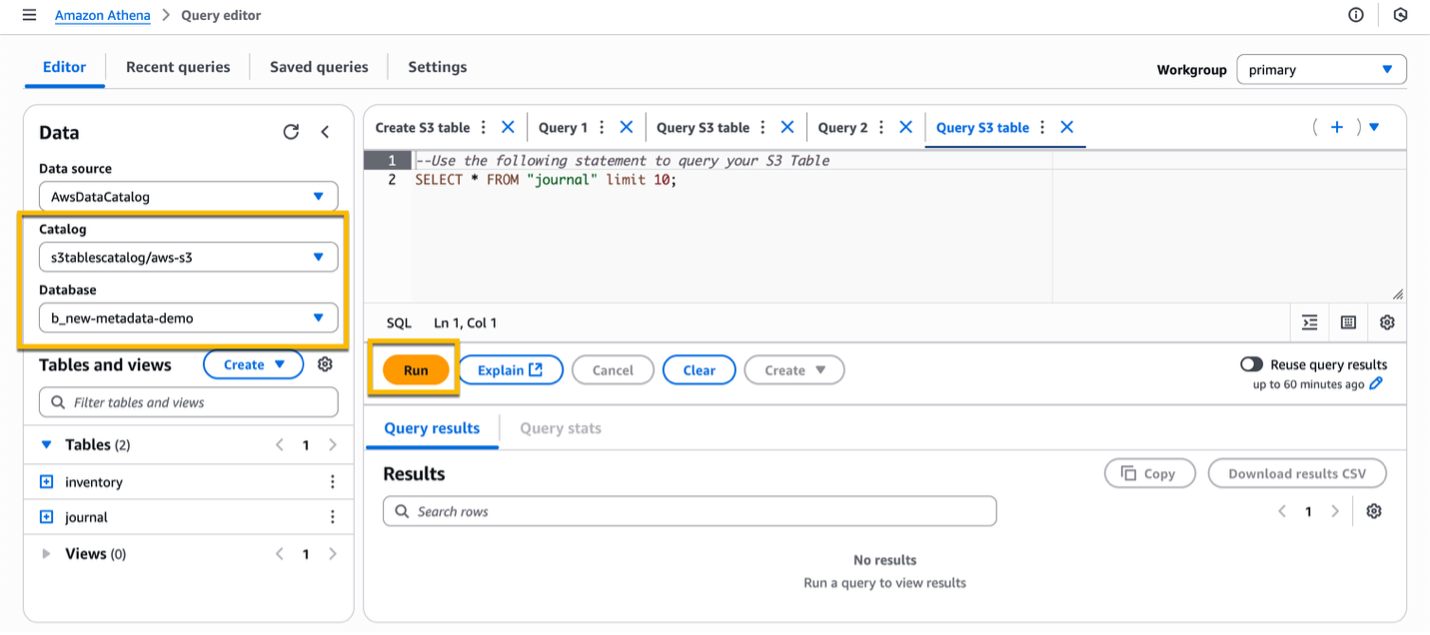The width and height of the screenshot is (1430, 635).
Task: Switch to the Query stats tab
Action: 560,428
